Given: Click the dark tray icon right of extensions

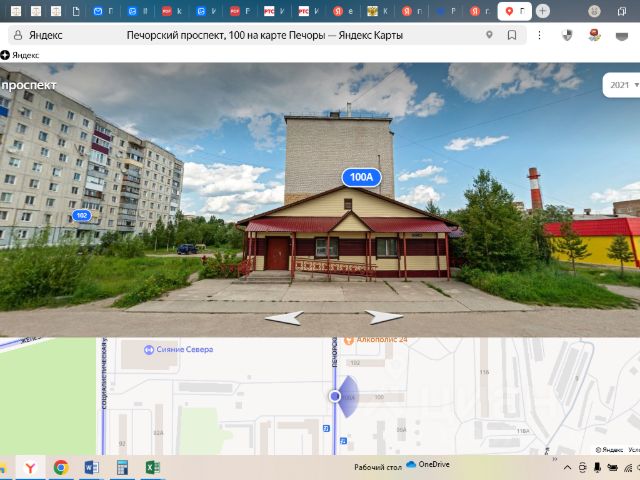Looking at the screenshot, I should coord(622,37).
